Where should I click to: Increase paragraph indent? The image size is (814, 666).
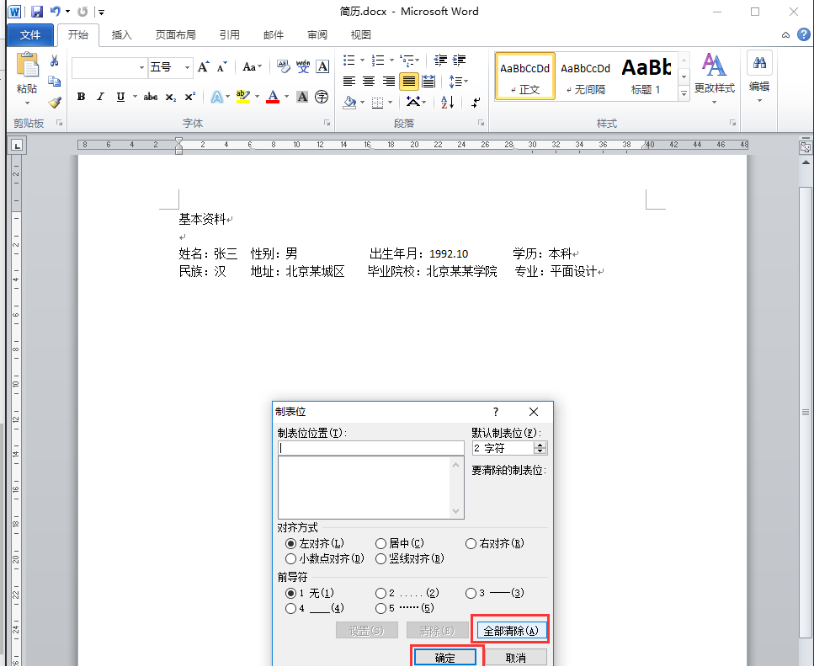[x=459, y=60]
